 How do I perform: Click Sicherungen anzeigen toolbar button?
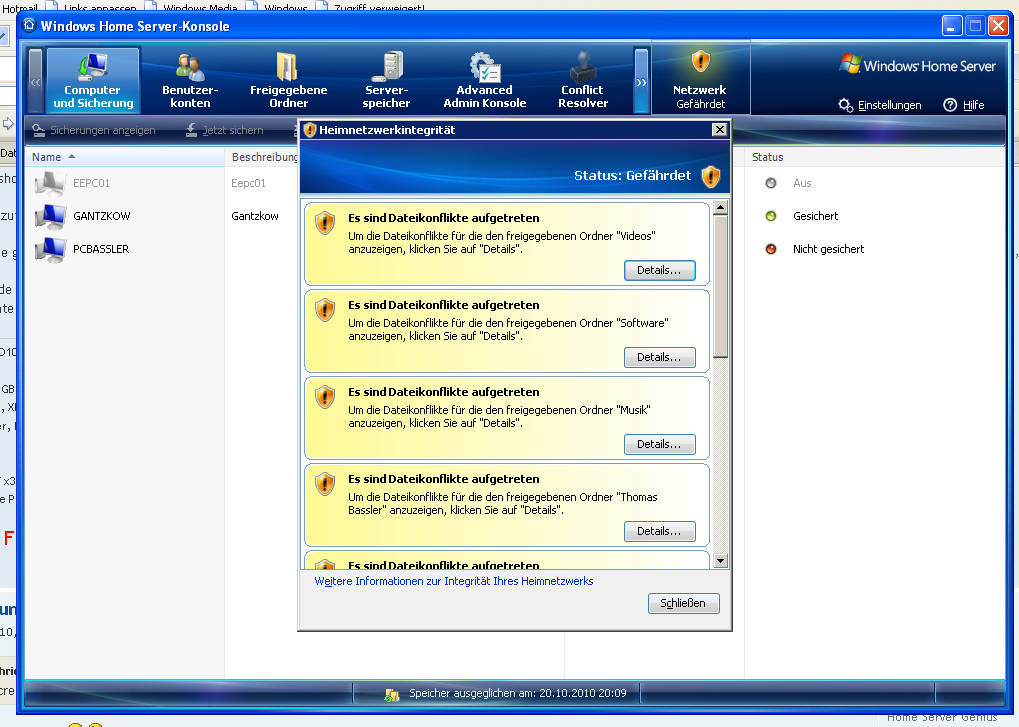94,130
